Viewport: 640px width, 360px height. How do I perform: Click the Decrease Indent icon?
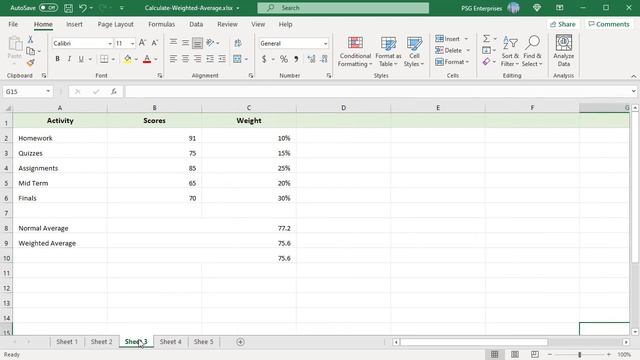click(x=210, y=59)
